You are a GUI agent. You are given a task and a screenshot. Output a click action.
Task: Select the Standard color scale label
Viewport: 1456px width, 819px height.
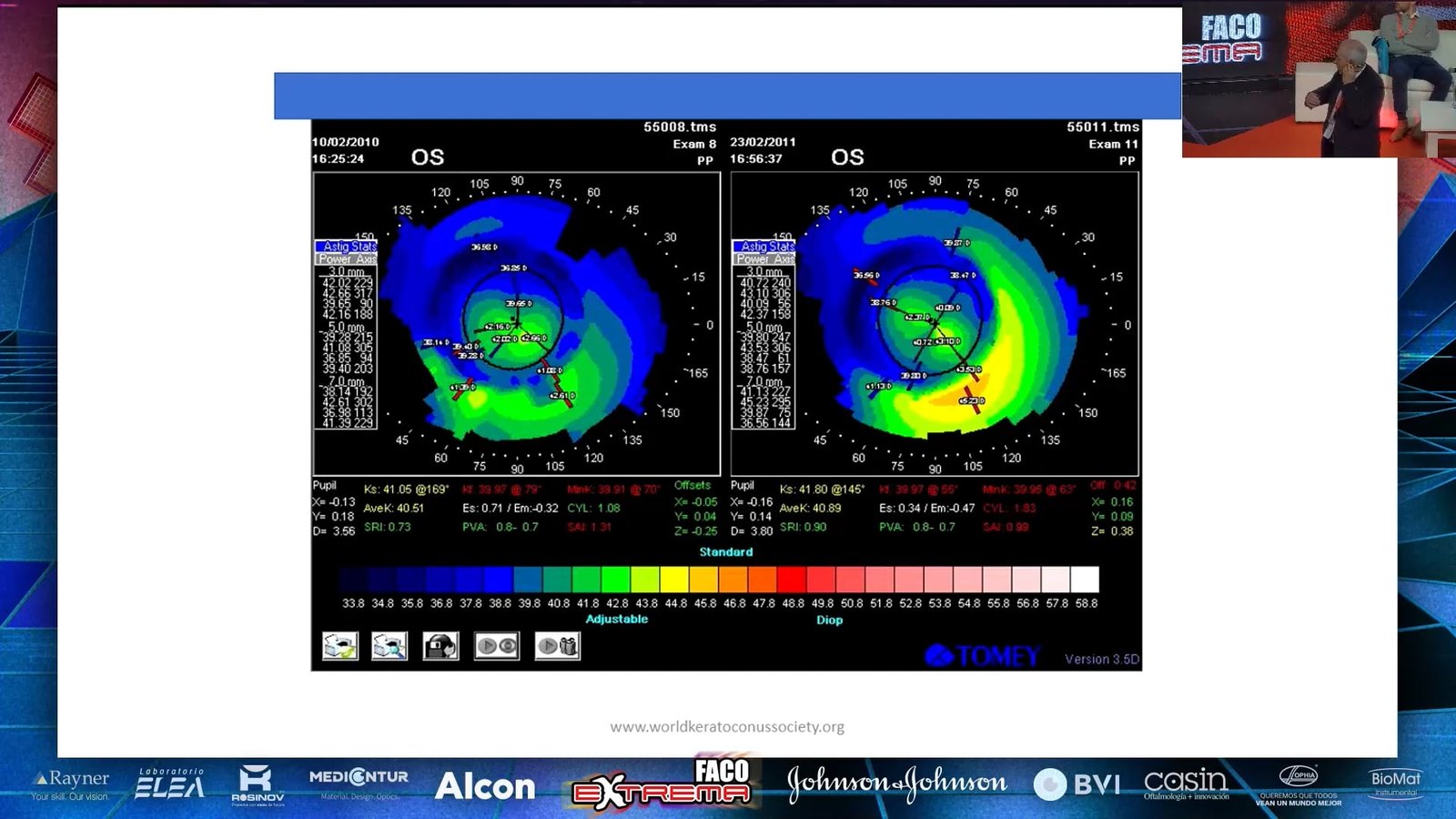click(725, 552)
